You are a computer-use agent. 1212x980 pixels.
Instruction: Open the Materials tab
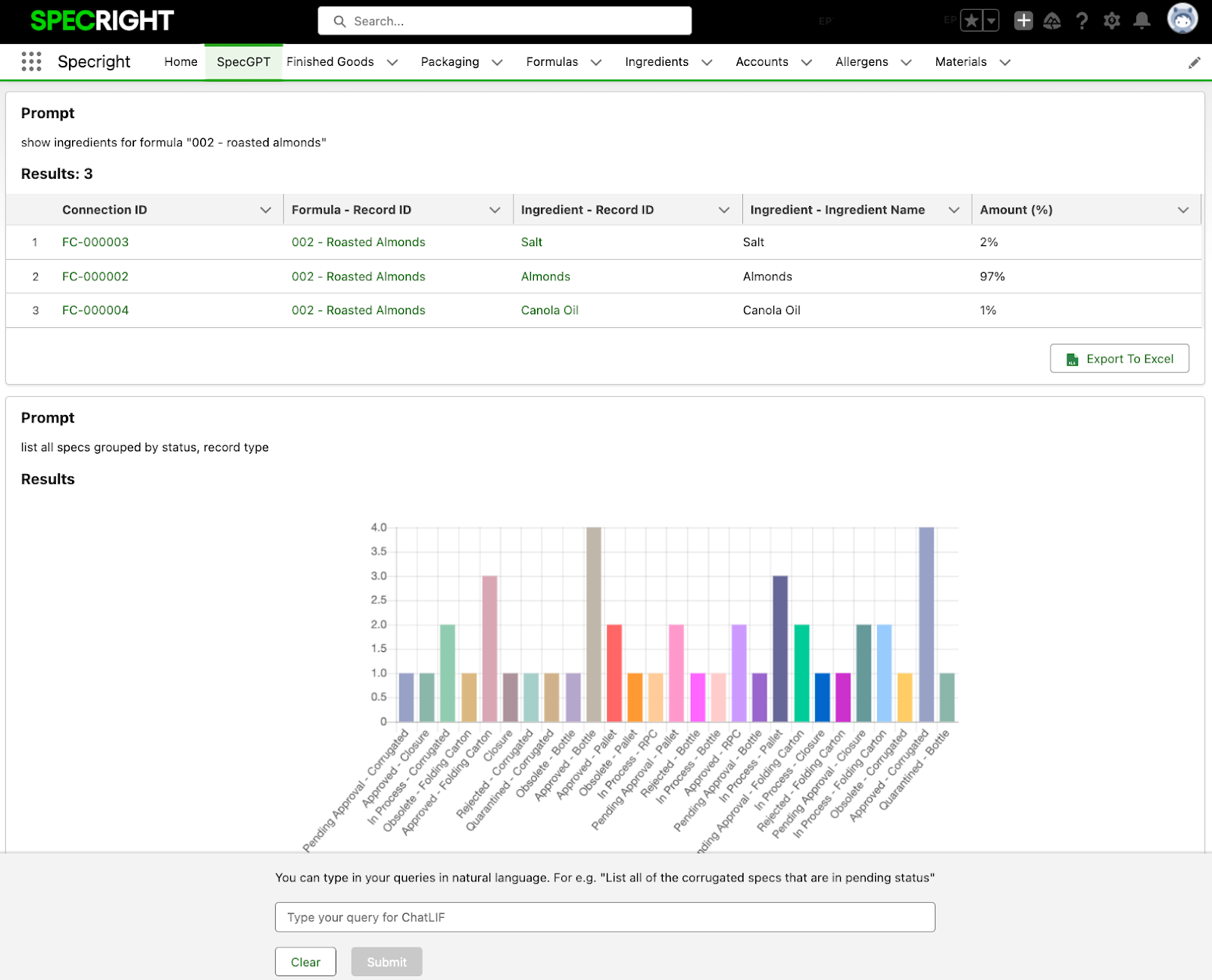(x=961, y=62)
